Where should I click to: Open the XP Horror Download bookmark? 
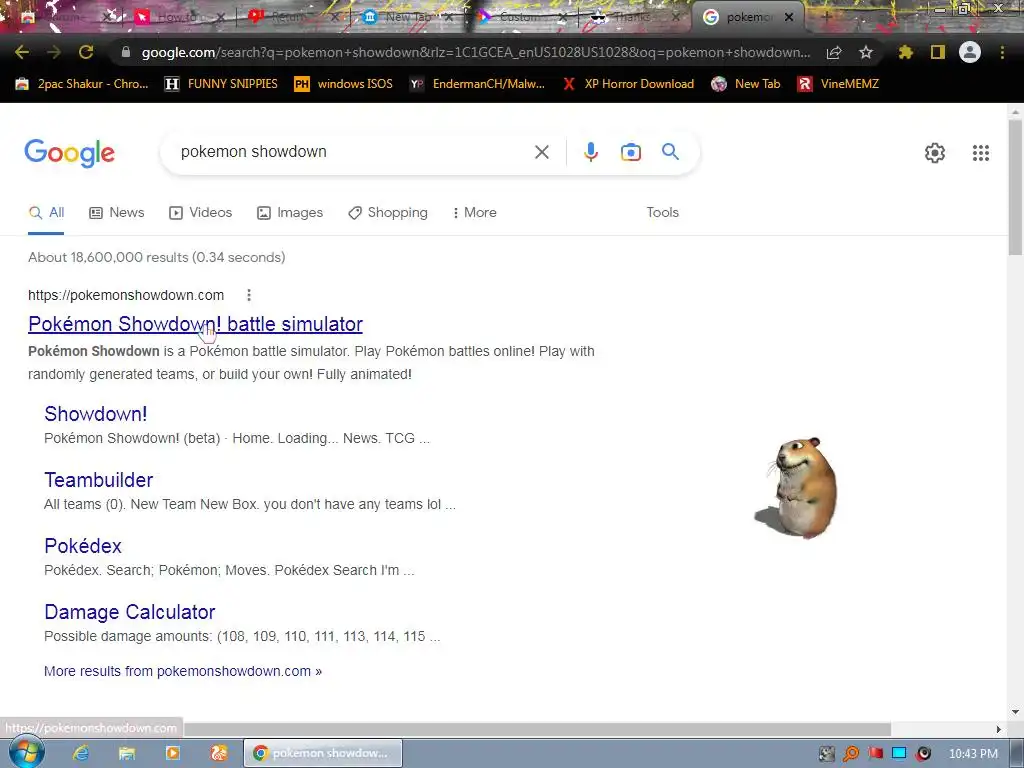(628, 84)
